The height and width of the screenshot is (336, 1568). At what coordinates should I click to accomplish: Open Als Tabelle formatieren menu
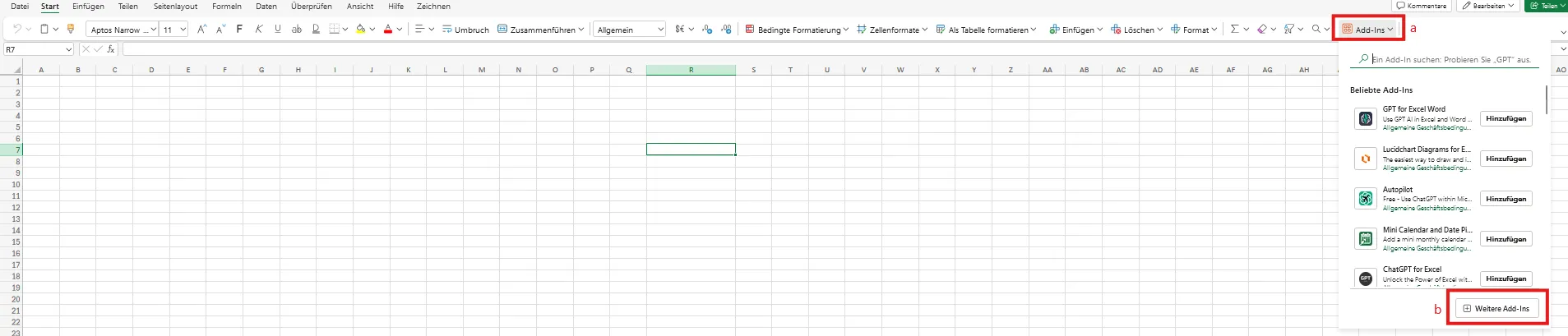click(986, 30)
